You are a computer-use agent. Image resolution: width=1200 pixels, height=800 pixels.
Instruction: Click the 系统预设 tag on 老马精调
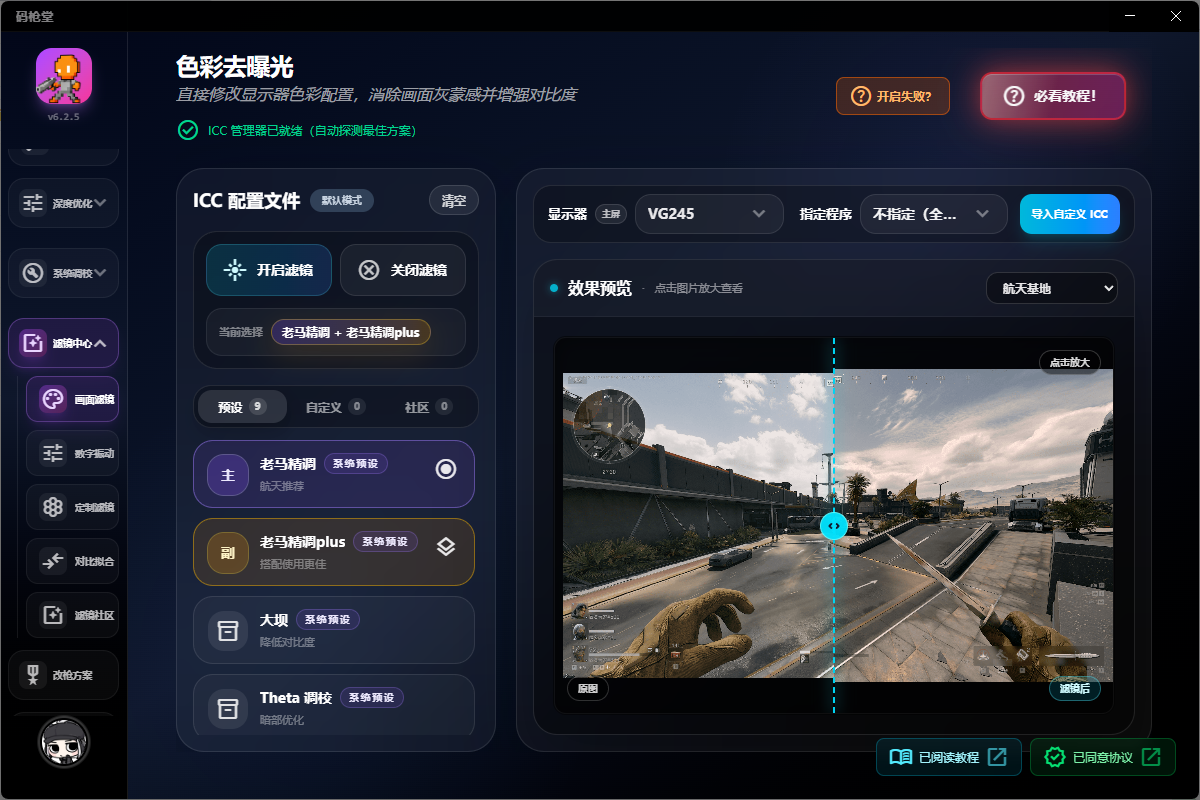pos(355,463)
